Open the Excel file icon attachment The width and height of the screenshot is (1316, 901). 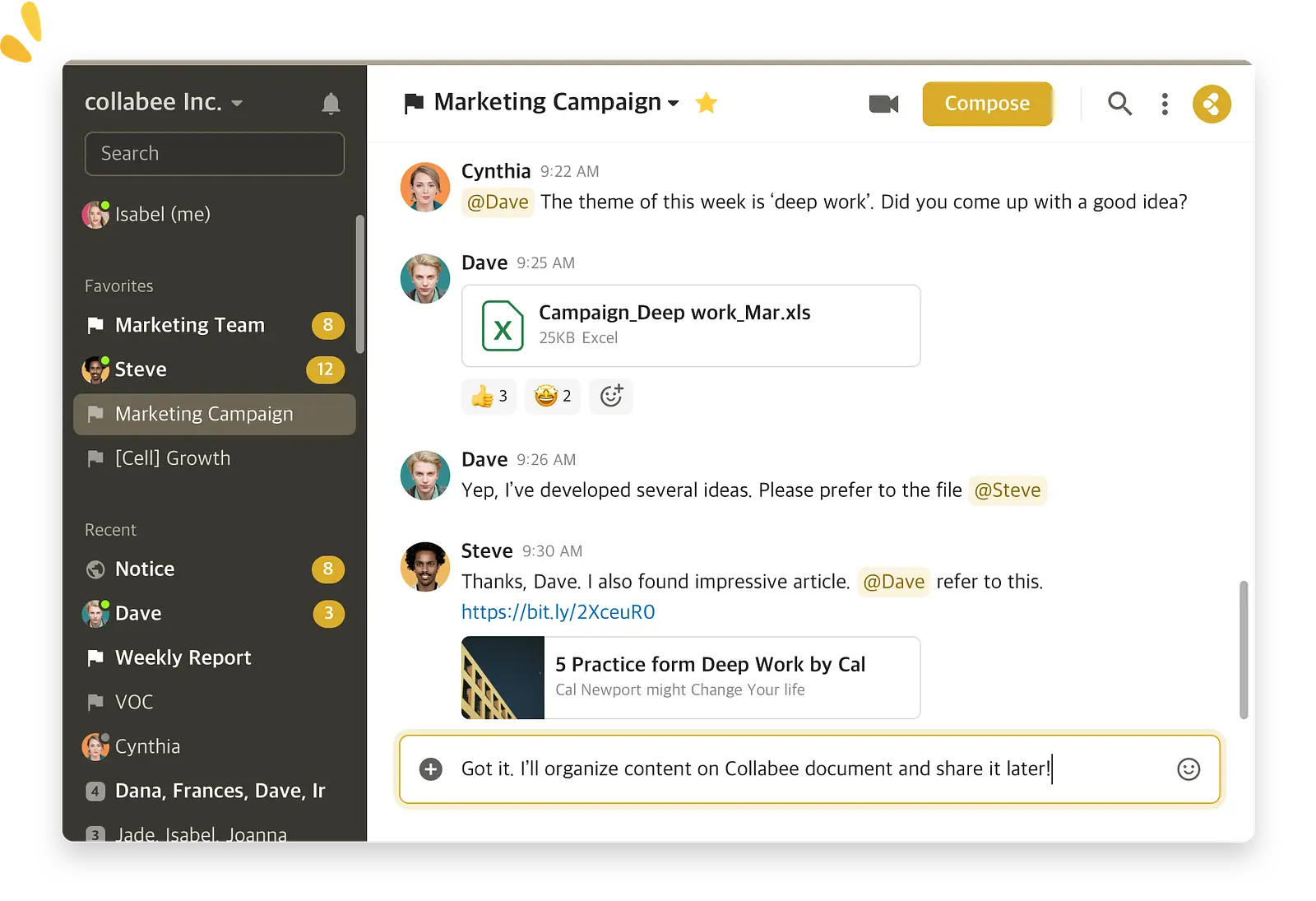(503, 326)
